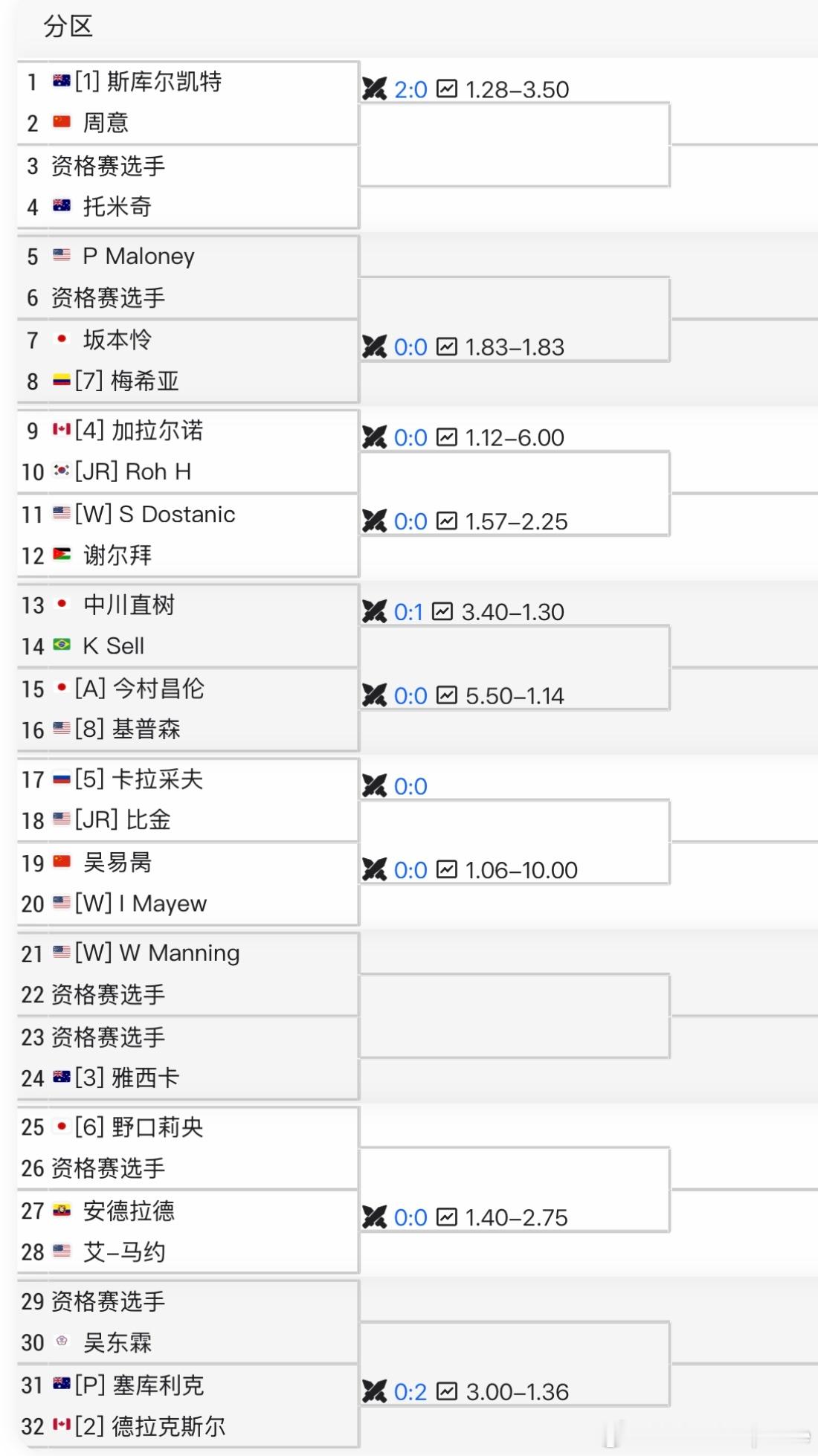
Task: Select player [4] 加拉尔诺
Action: point(139,431)
